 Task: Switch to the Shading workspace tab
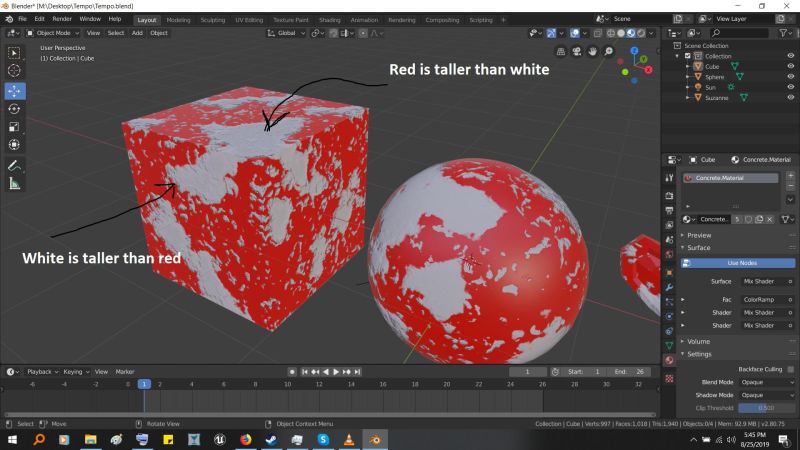pos(330,20)
